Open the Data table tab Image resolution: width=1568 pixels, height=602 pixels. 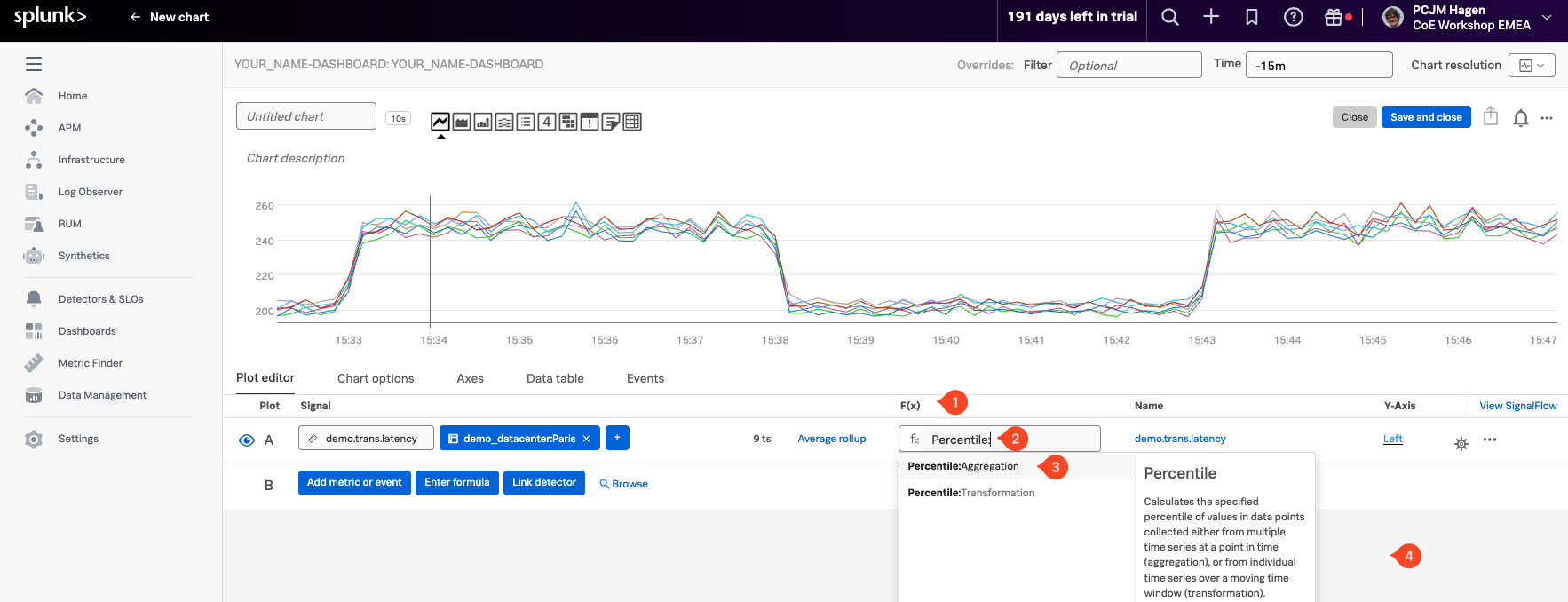[x=555, y=378]
